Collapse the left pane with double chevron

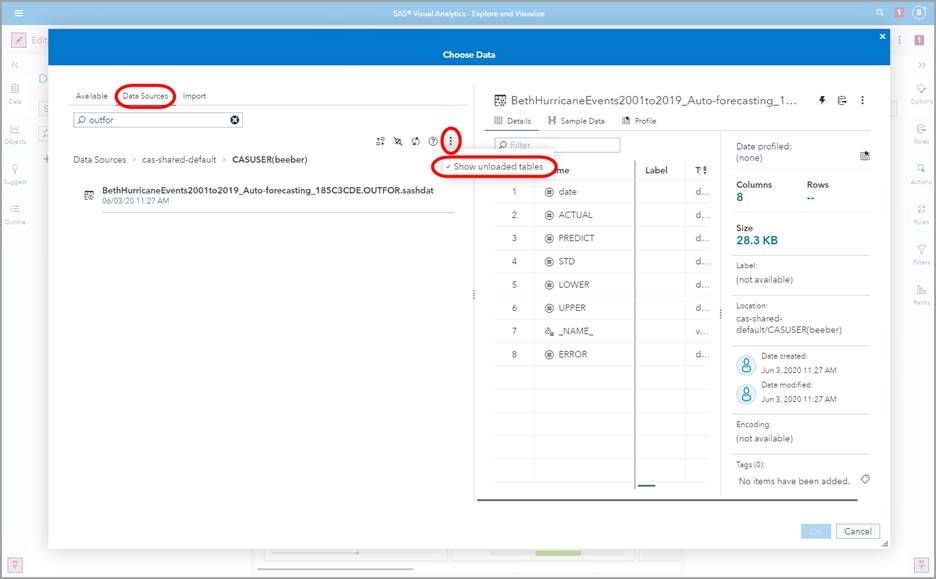(x=15, y=64)
